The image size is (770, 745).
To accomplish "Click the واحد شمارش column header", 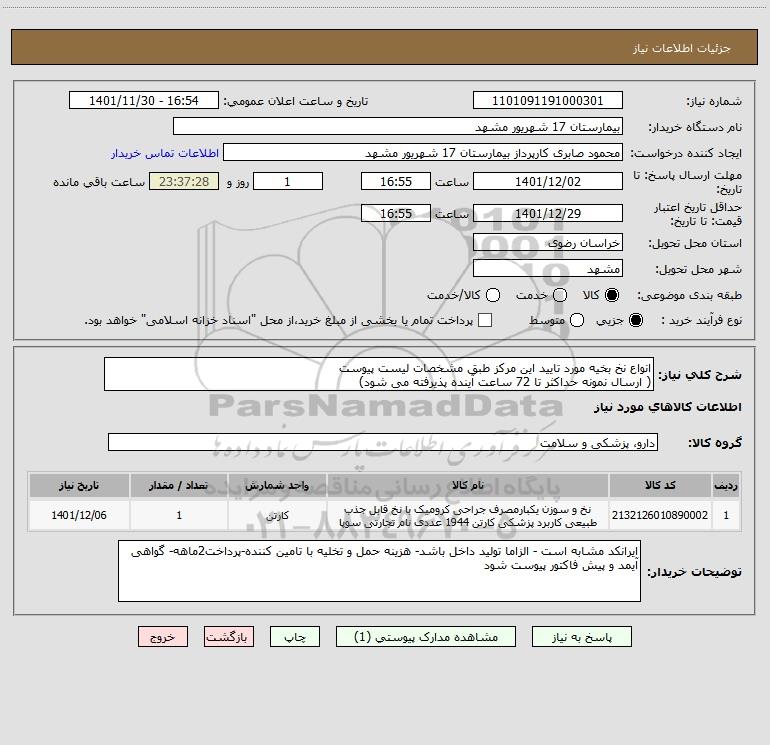I will pyautogui.click(x=277, y=485).
